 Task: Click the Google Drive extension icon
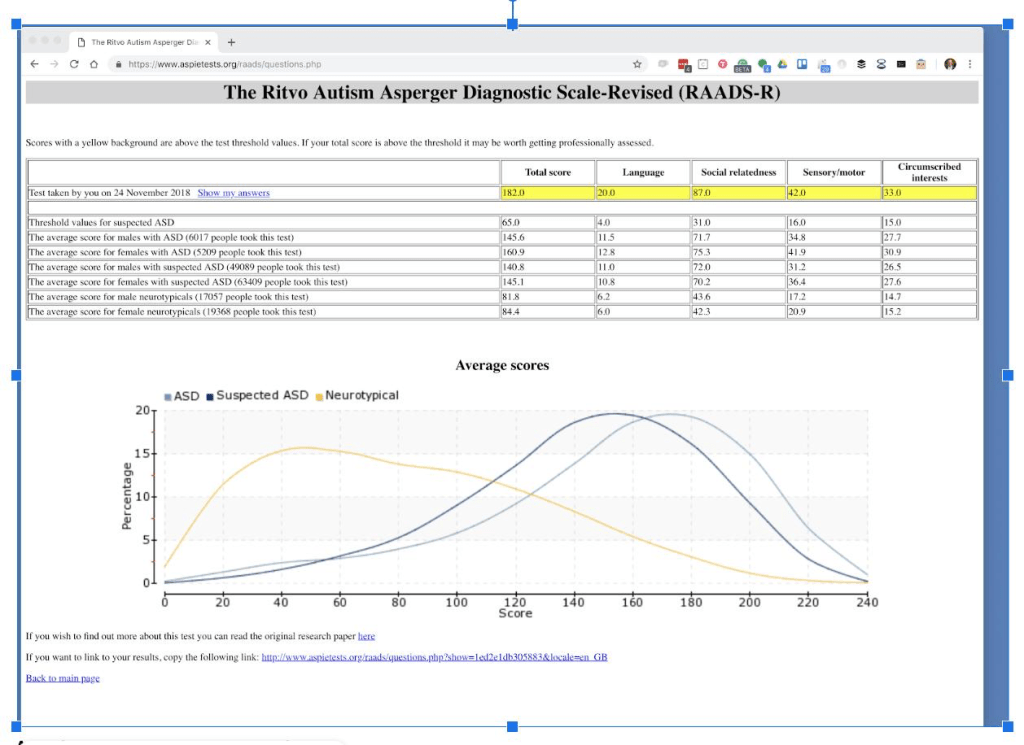tap(782, 64)
